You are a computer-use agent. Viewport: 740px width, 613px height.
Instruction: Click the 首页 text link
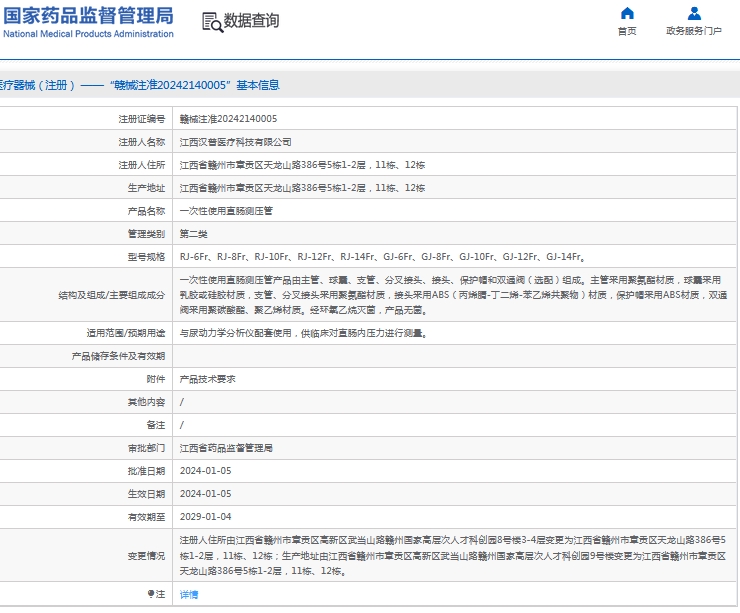pos(627,31)
